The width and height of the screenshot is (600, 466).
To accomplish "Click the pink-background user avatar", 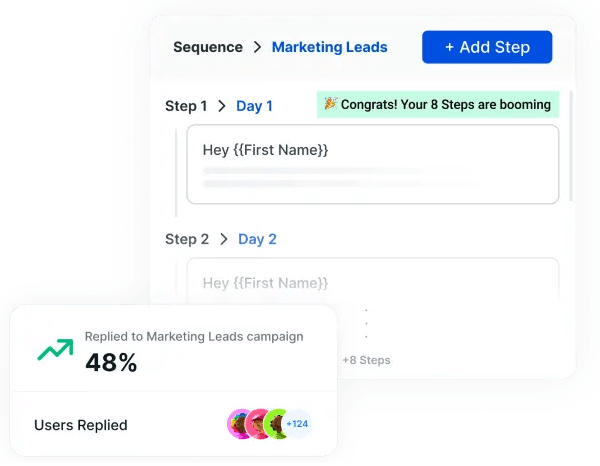I will tap(259, 424).
